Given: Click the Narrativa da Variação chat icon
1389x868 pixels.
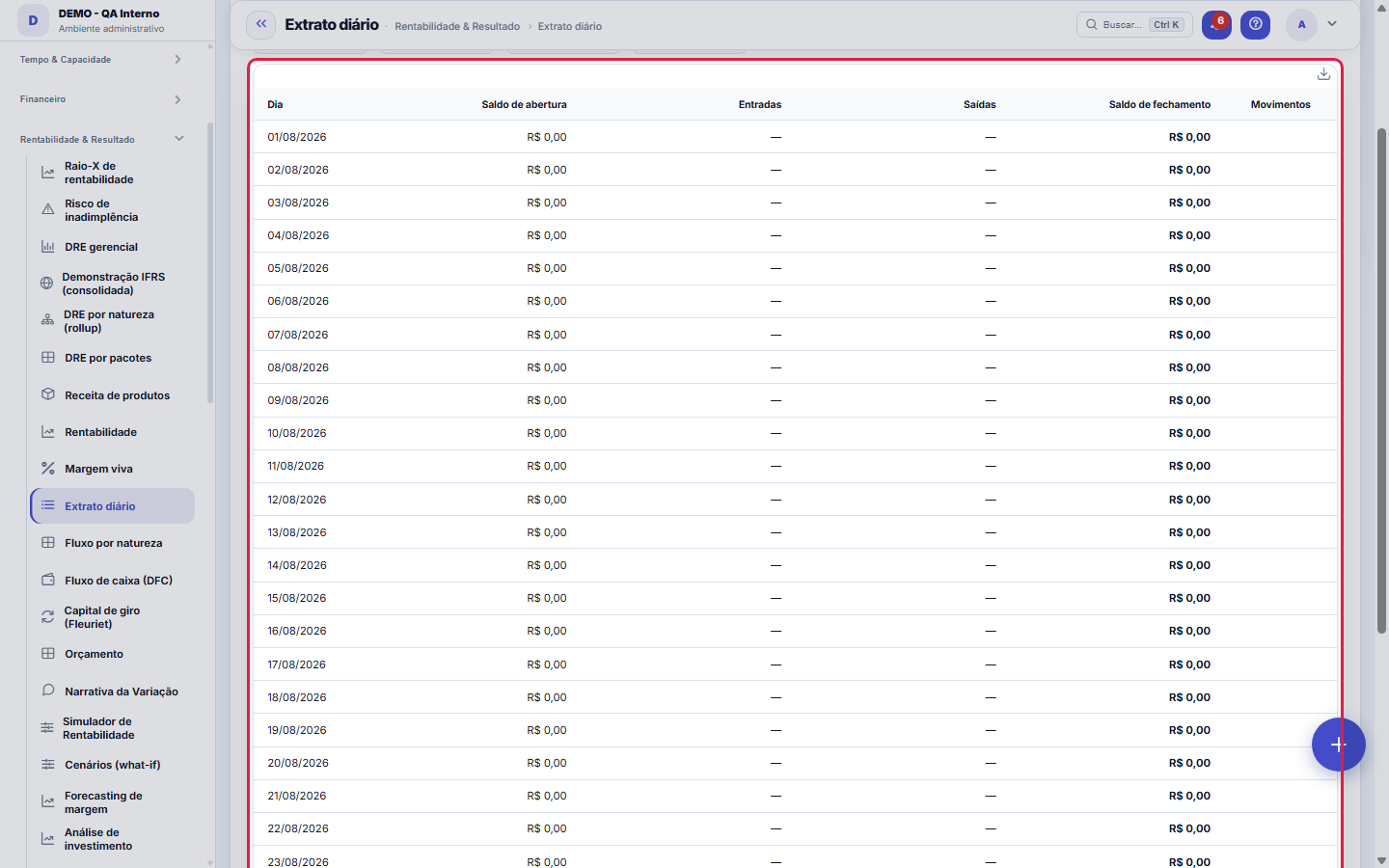Looking at the screenshot, I should [x=48, y=691].
